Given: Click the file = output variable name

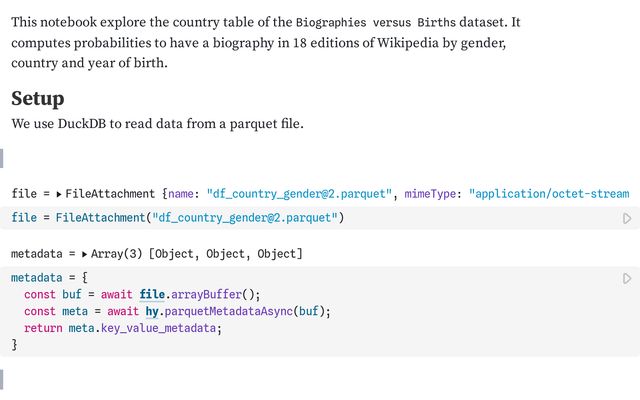Looking at the screenshot, I should (x=24, y=193).
